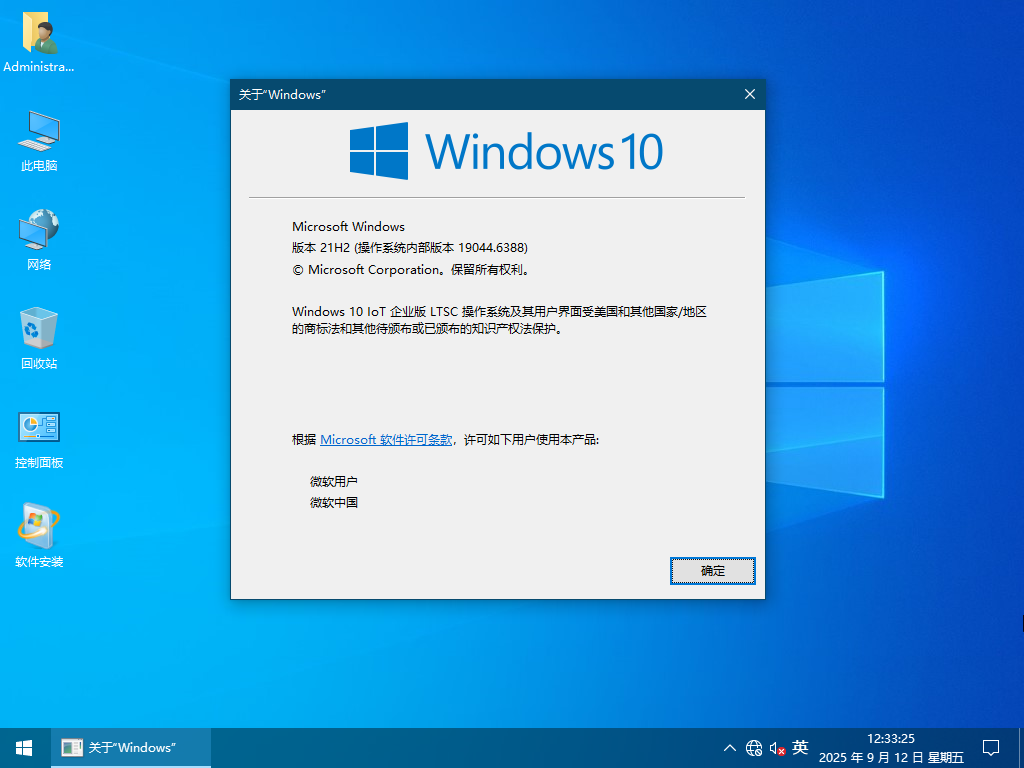
Task: Click the 关于"Windows" taskbar button
Action: [x=131, y=748]
